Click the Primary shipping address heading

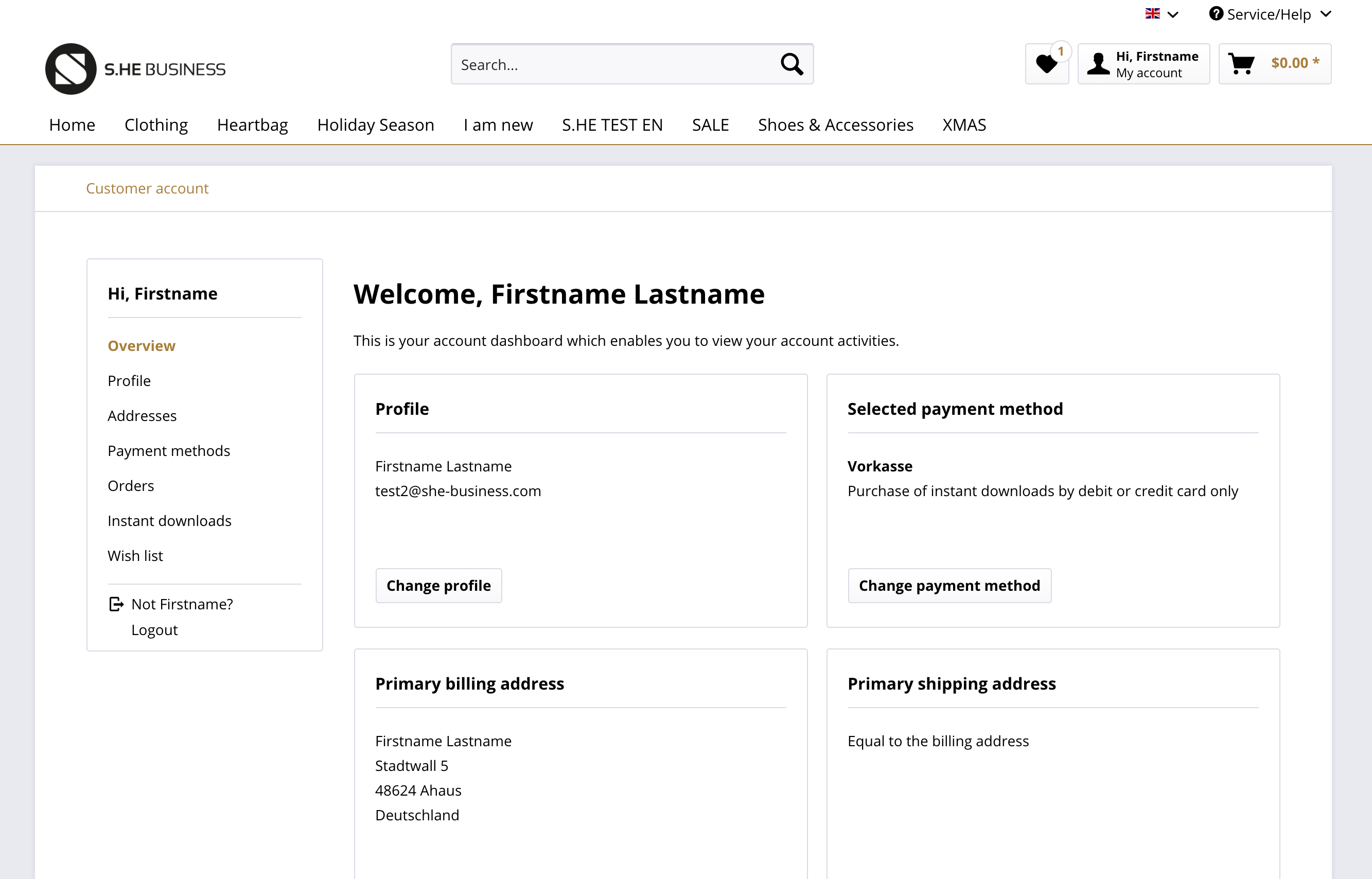click(x=952, y=684)
